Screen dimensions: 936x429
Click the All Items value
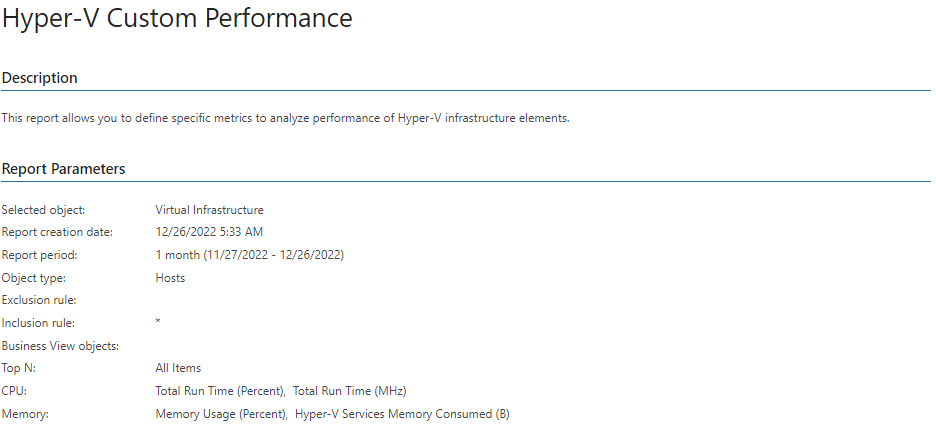178,368
